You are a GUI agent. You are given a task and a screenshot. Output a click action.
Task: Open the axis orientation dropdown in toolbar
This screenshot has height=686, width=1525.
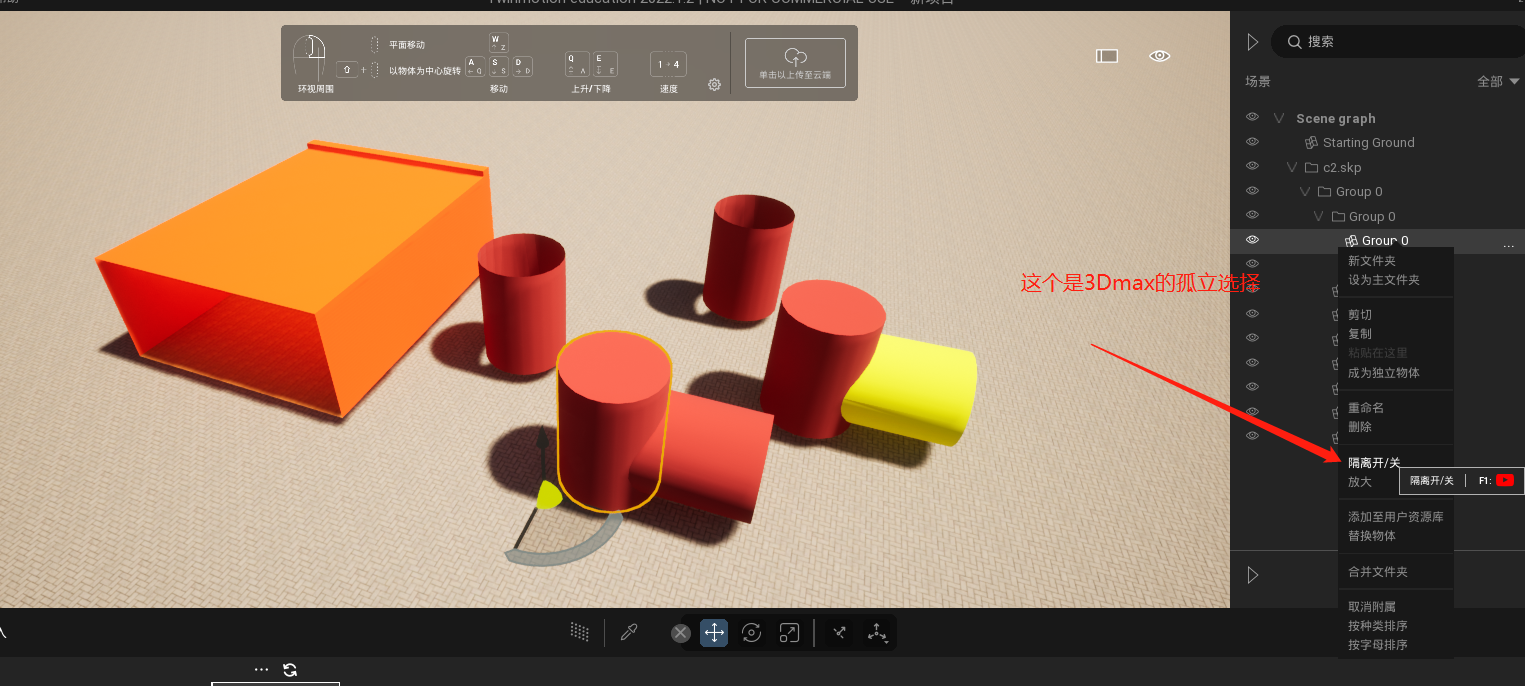tap(877, 632)
